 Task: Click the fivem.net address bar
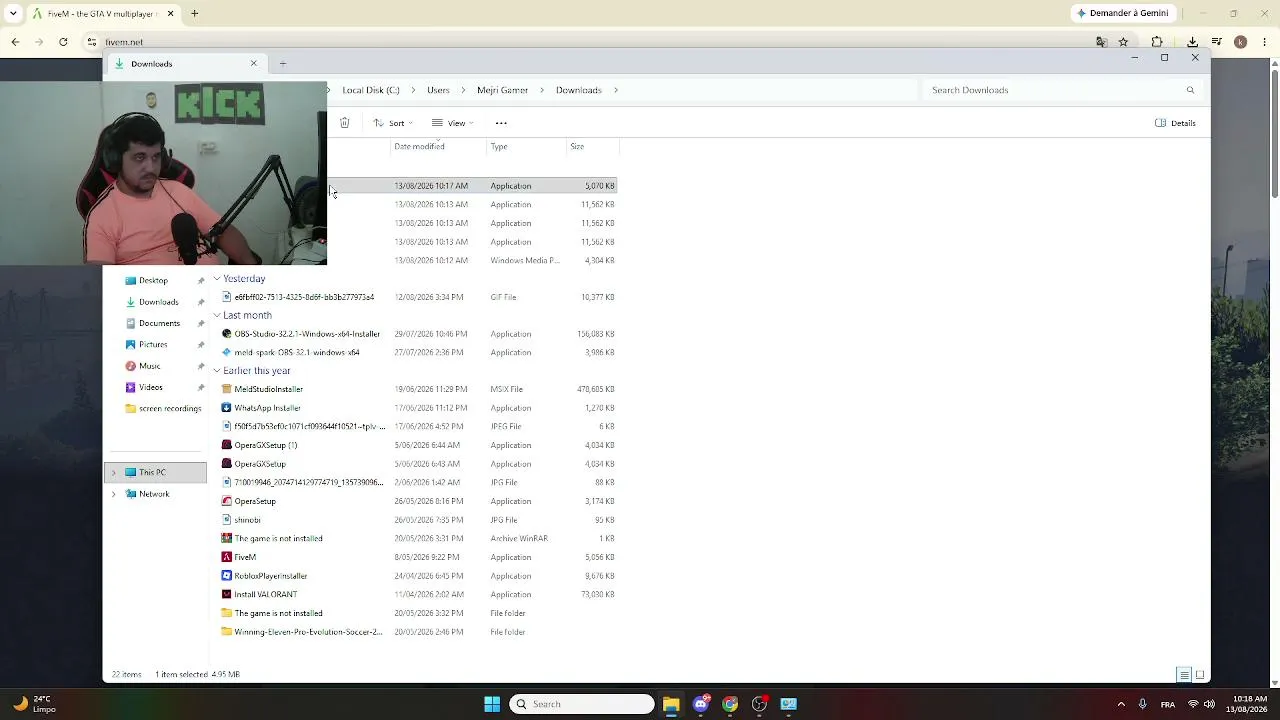pyautogui.click(x=590, y=42)
